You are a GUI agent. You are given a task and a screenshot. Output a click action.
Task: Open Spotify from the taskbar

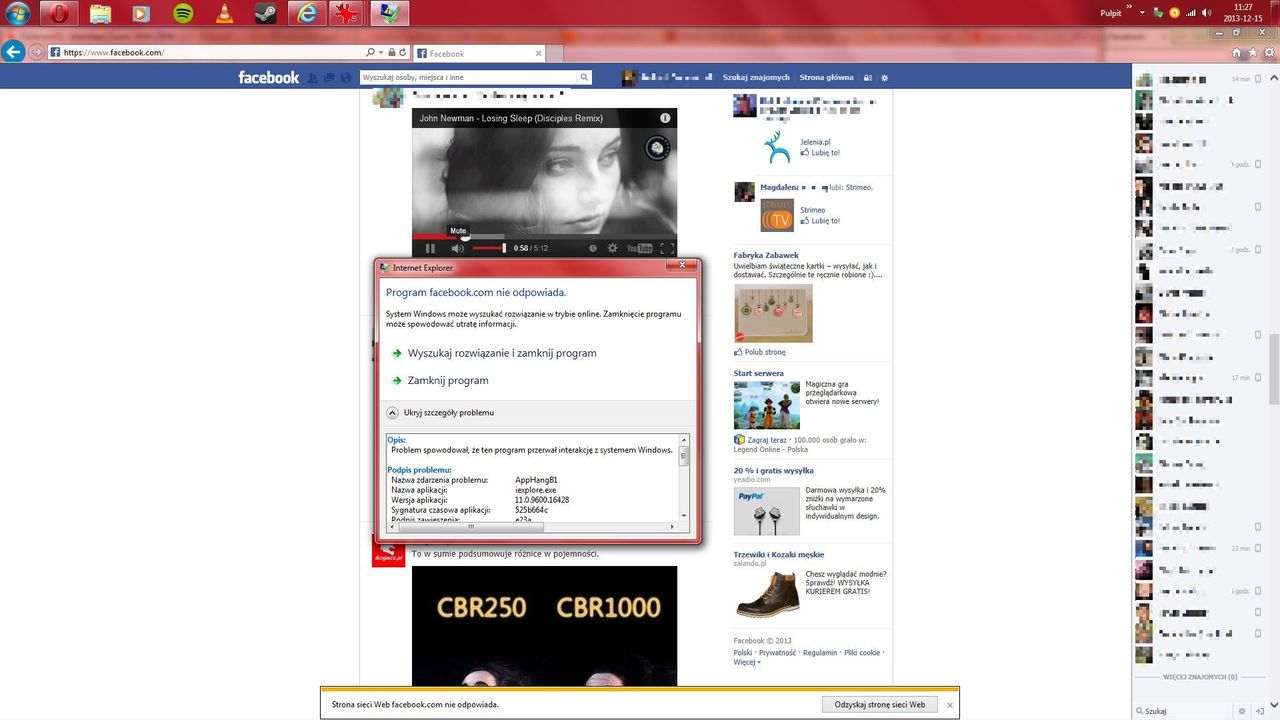coord(183,13)
